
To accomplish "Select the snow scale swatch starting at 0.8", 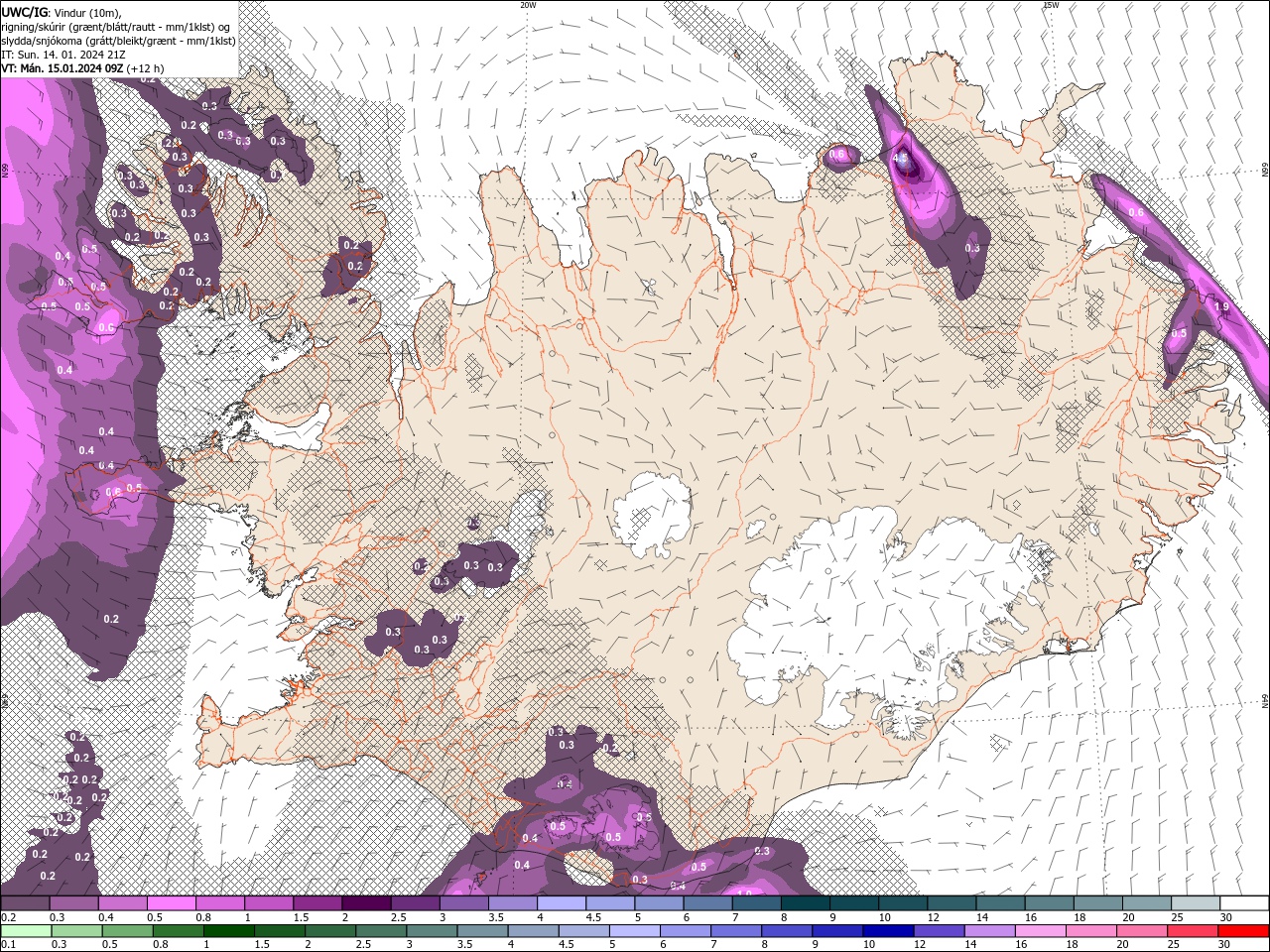I will point(220,903).
